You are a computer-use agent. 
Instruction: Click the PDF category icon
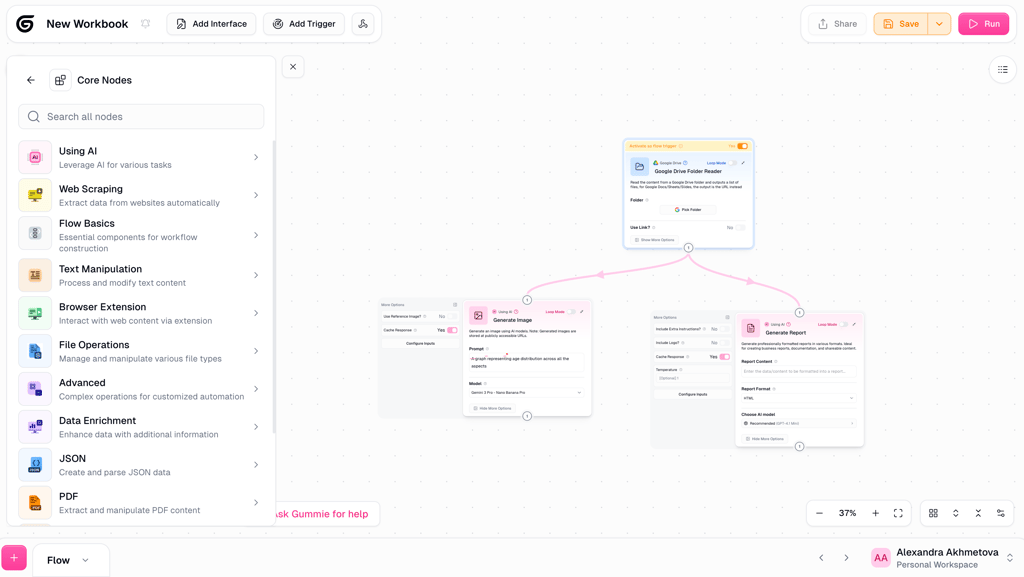click(x=35, y=503)
